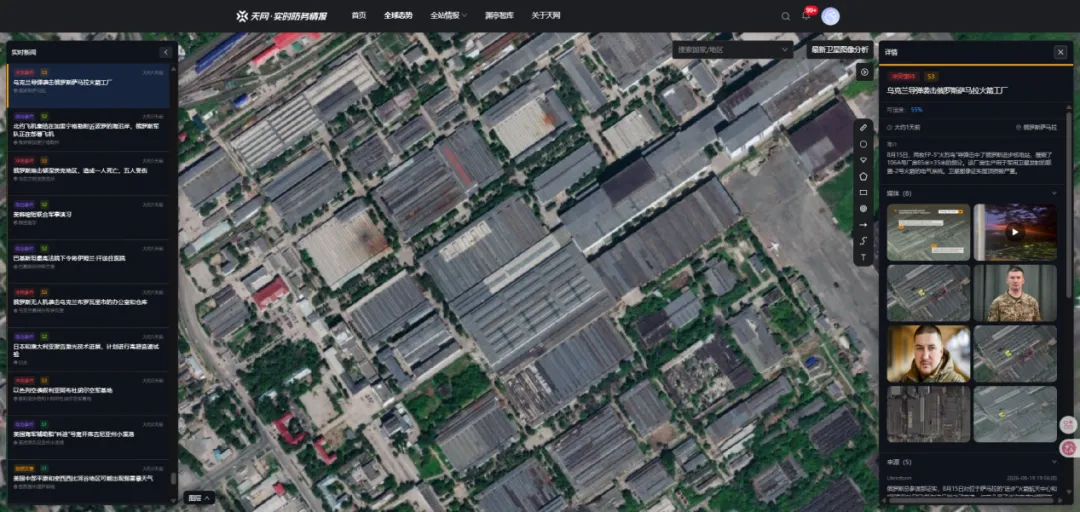Select news item about 俄罗斯无人机 attacking offices and warehouse
1080x512 pixels.
point(88,306)
